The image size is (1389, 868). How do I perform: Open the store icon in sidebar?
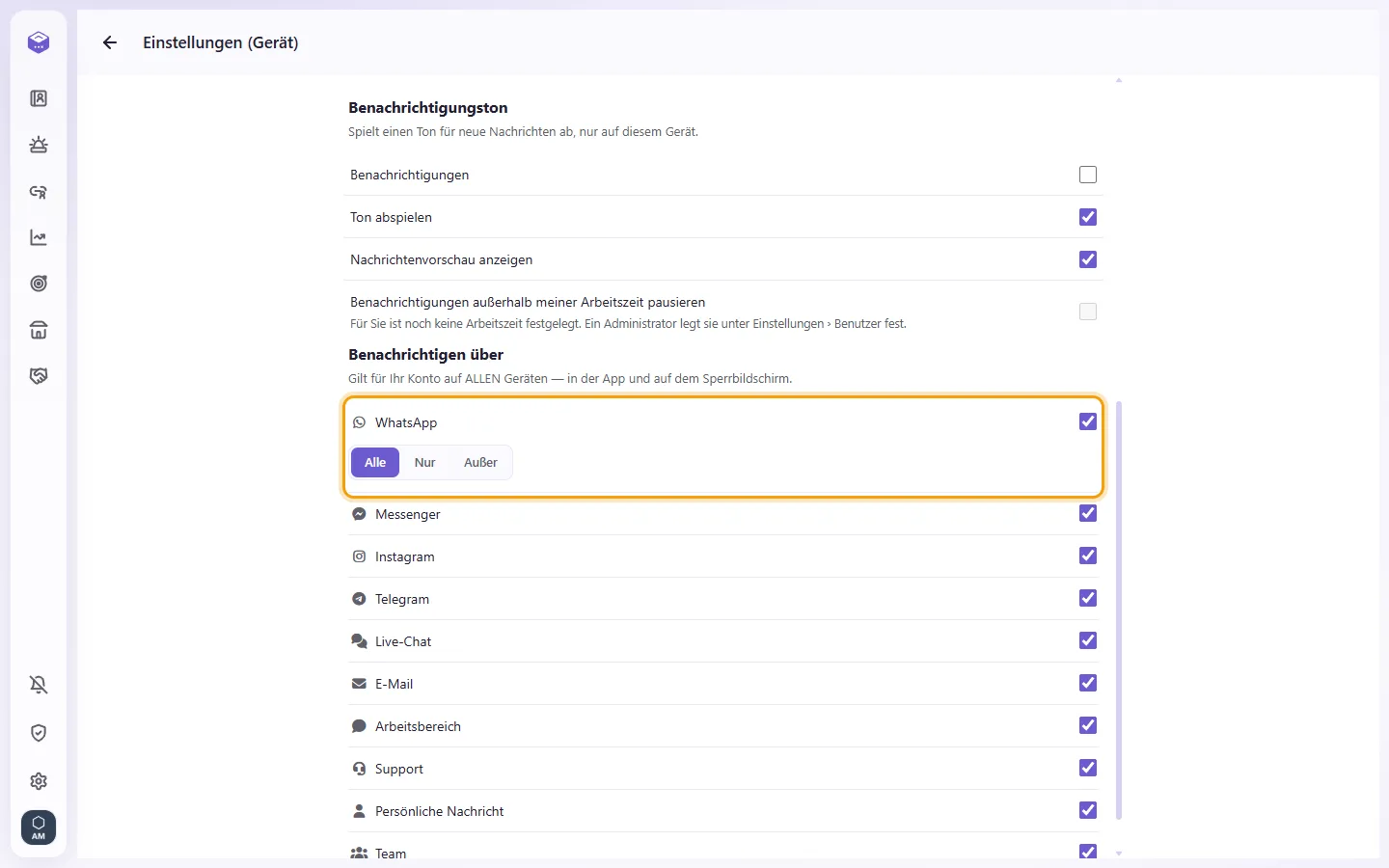39,330
